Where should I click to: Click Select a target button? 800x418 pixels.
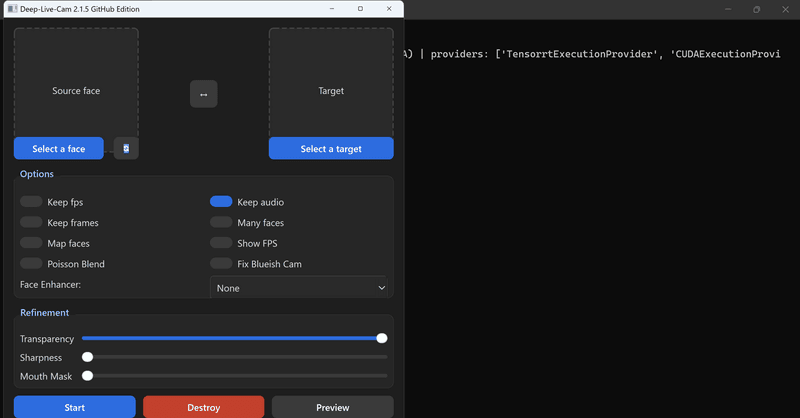click(x=331, y=149)
